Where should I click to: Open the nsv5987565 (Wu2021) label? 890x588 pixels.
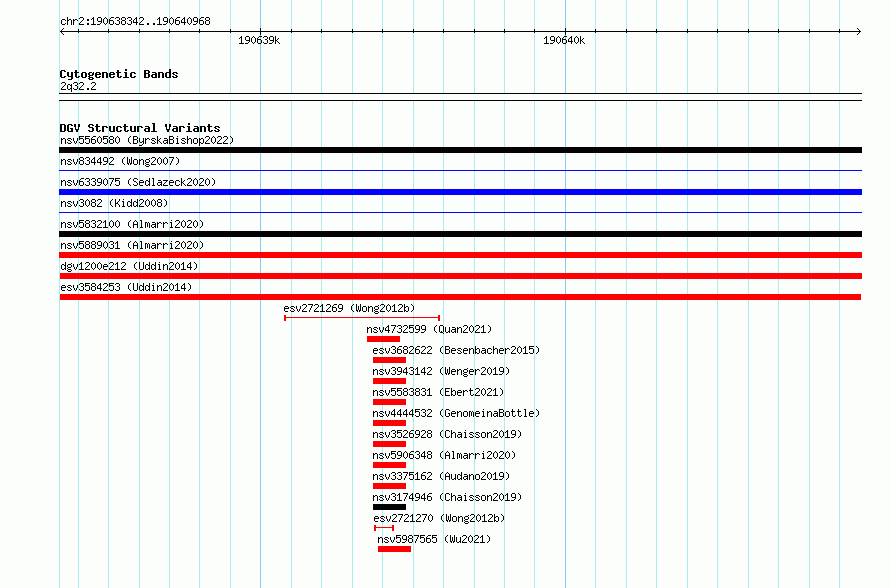click(x=434, y=539)
